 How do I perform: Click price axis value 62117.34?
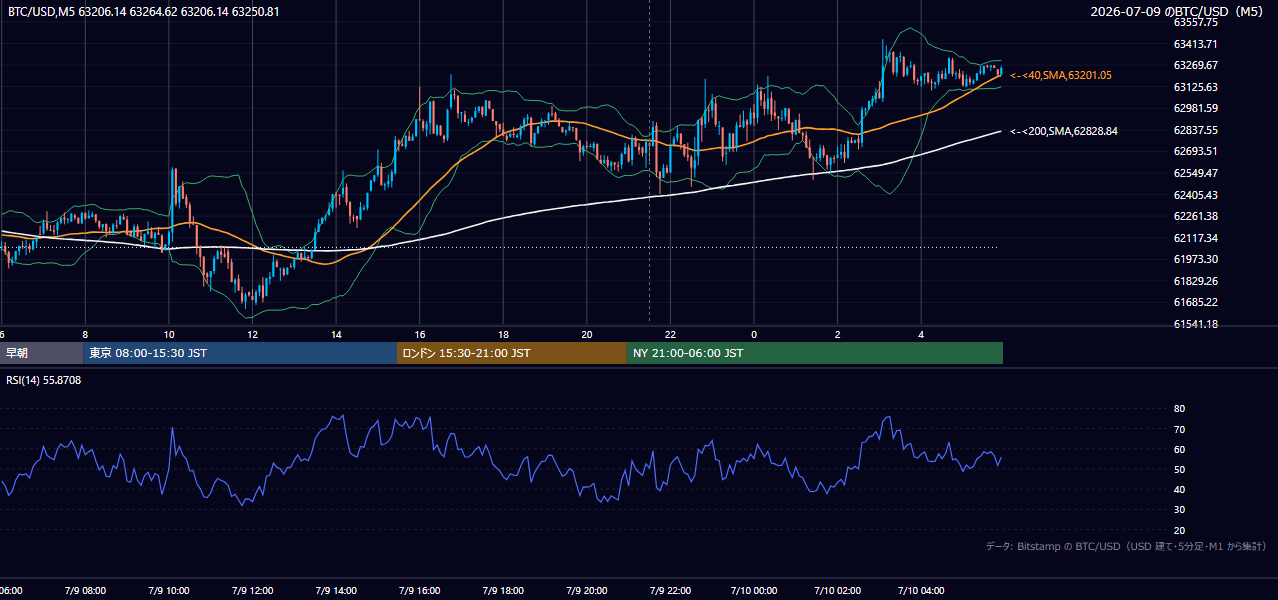click(1195, 238)
